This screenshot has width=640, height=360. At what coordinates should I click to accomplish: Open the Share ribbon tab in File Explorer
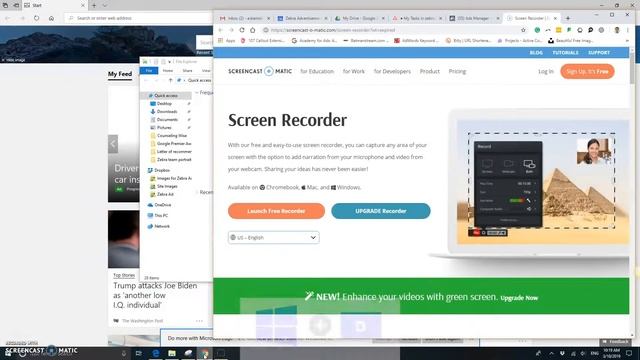pyautogui.click(x=187, y=71)
